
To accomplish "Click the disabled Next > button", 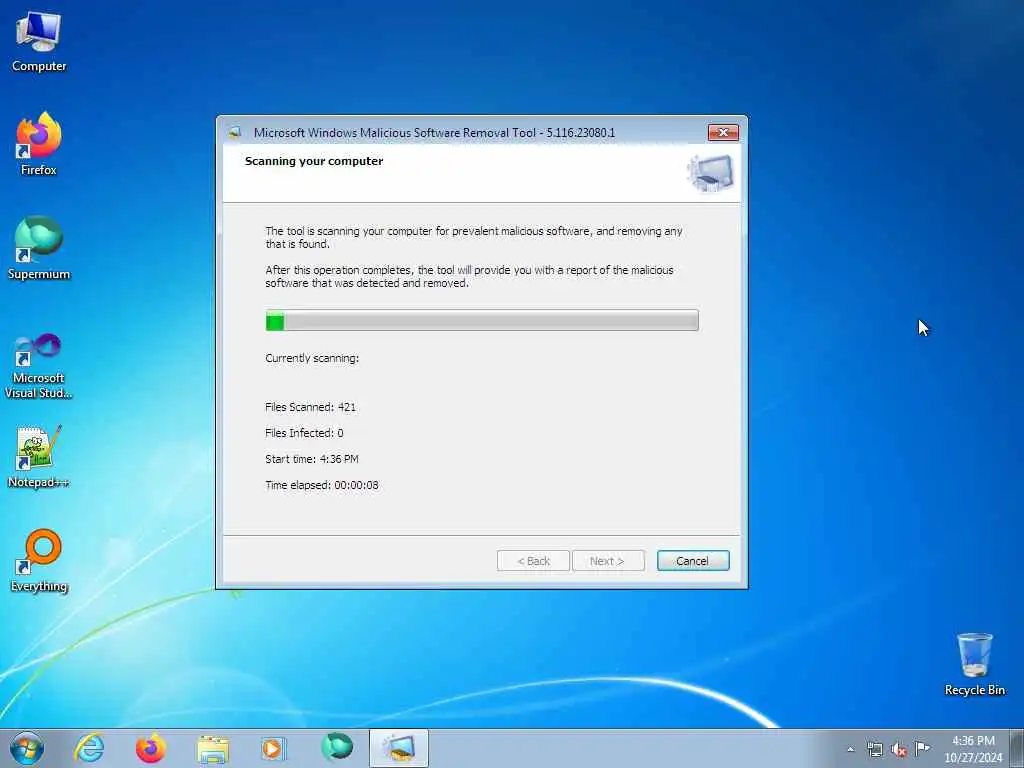I will (x=607, y=561).
